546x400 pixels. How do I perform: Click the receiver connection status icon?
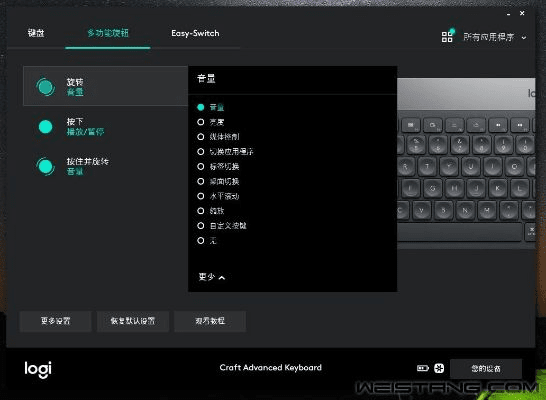click(439, 368)
